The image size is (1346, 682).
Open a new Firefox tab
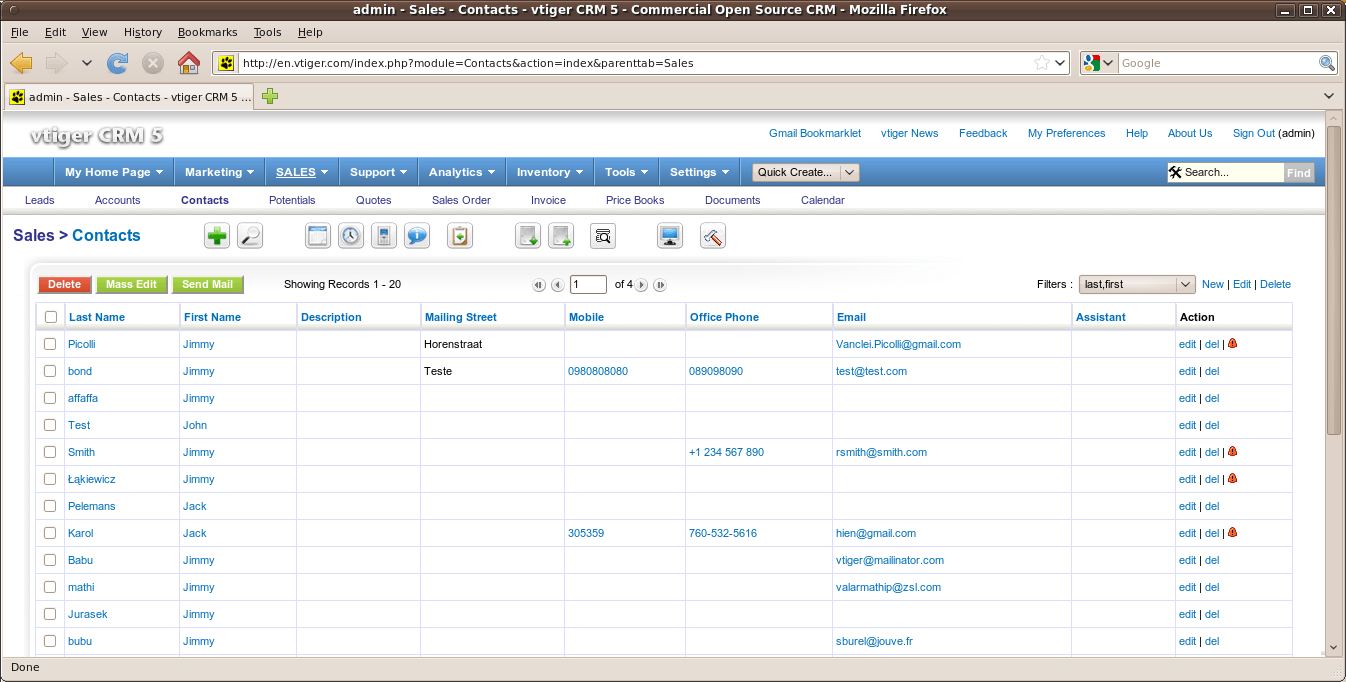[270, 96]
